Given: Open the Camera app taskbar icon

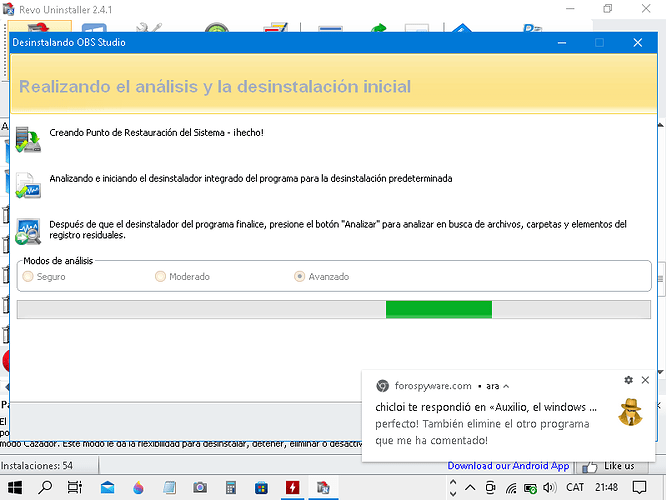Looking at the screenshot, I should click(x=200, y=487).
